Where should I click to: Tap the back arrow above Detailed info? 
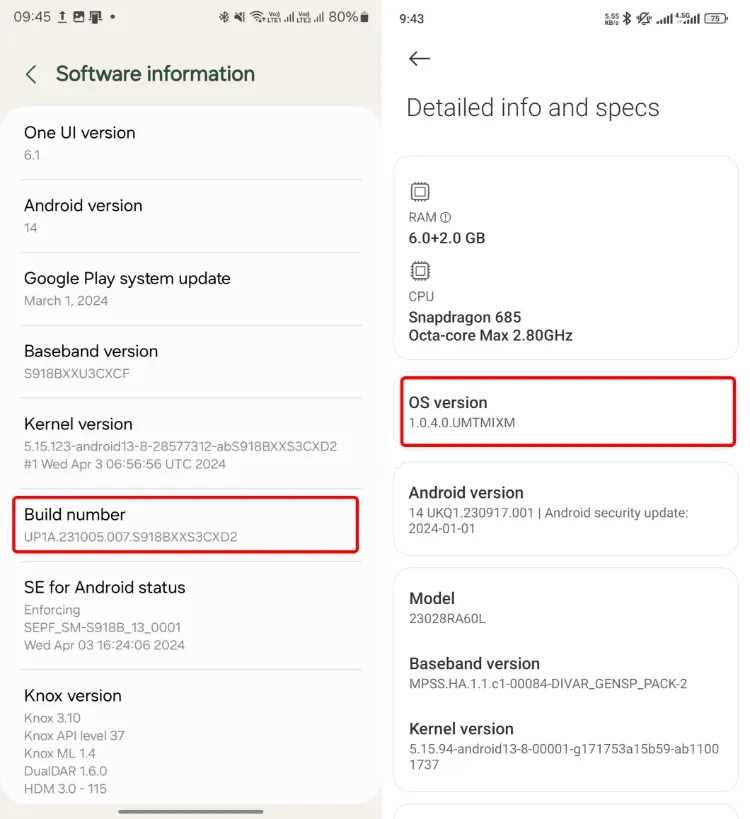click(x=419, y=59)
